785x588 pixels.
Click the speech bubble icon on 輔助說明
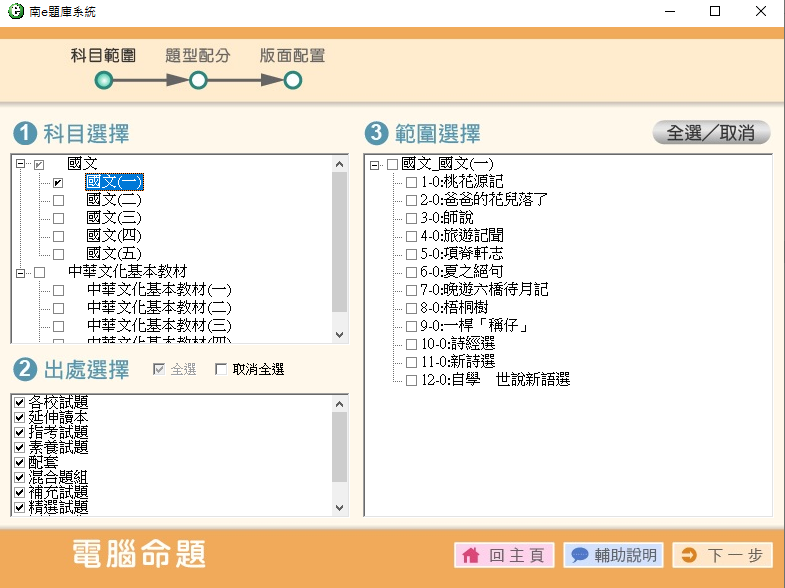579,555
